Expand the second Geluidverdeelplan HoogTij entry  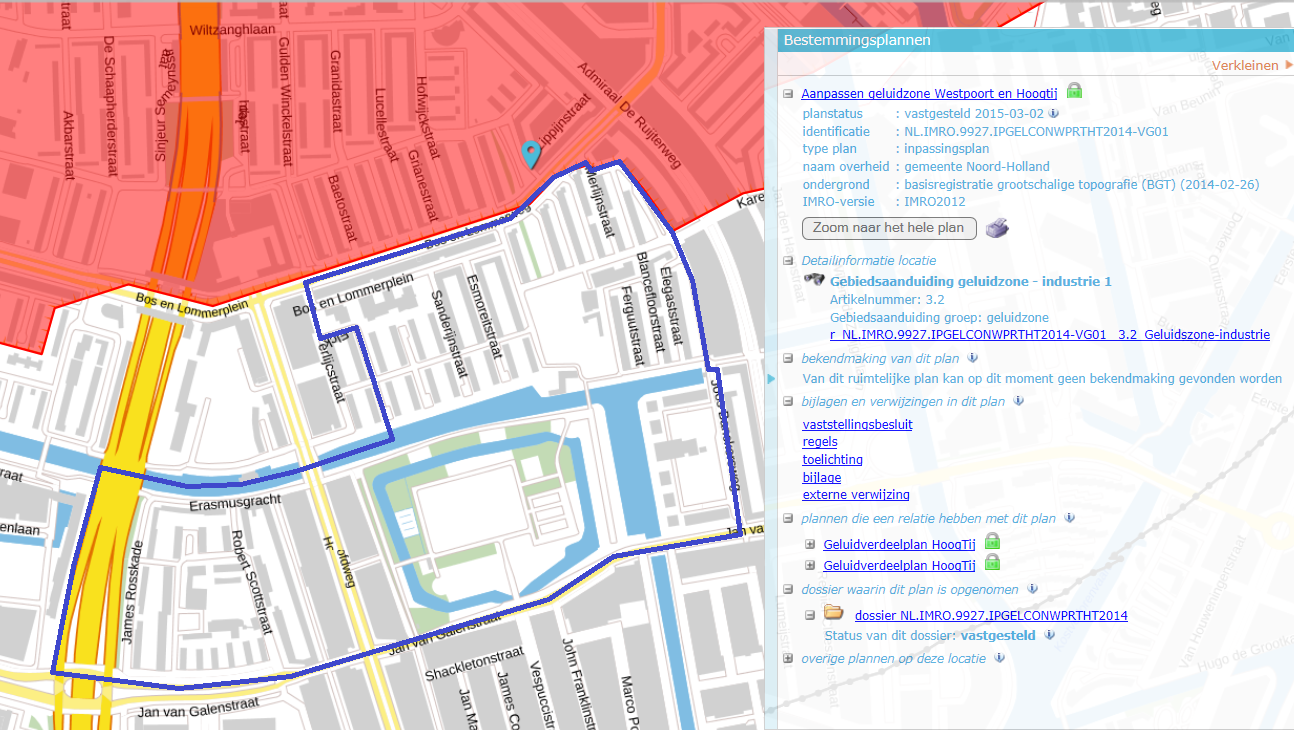coord(810,566)
